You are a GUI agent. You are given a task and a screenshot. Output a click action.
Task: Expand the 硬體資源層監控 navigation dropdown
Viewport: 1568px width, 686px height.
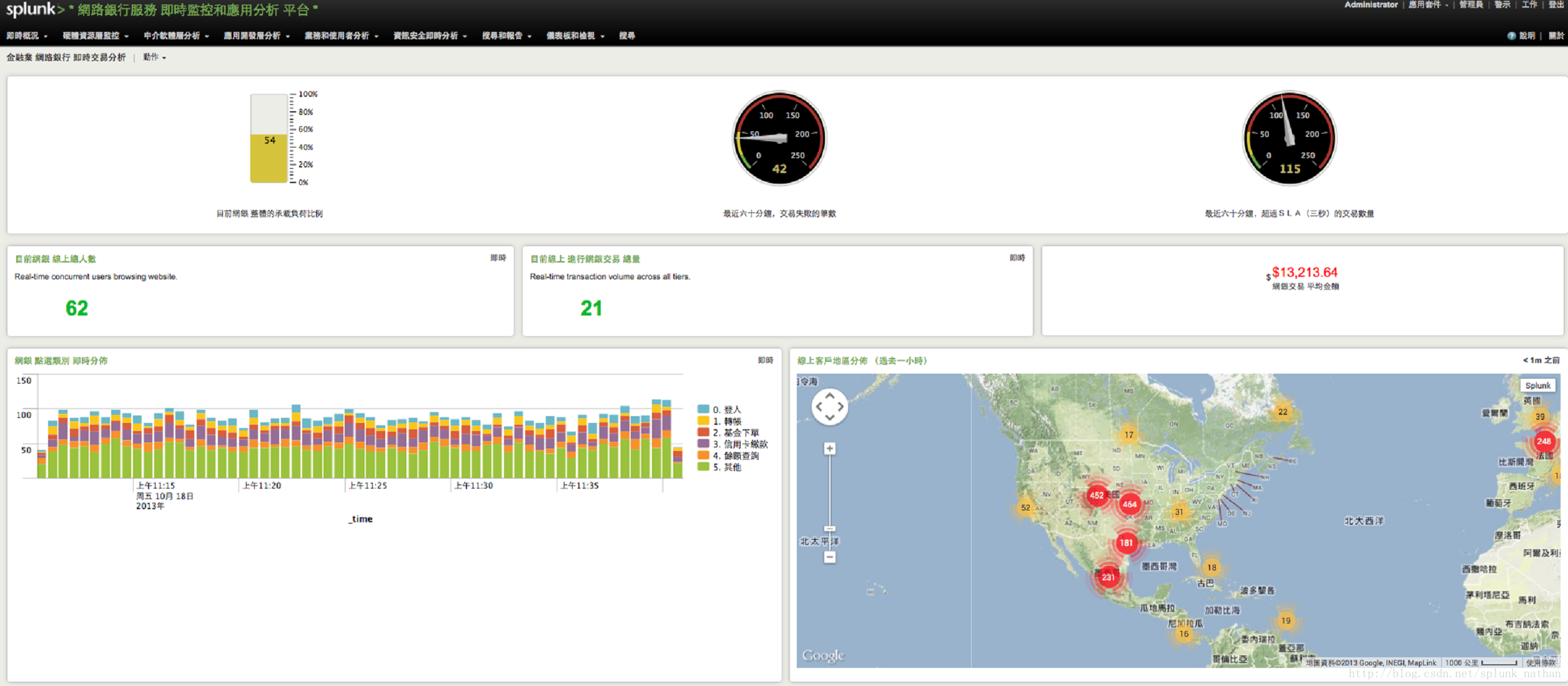click(95, 36)
